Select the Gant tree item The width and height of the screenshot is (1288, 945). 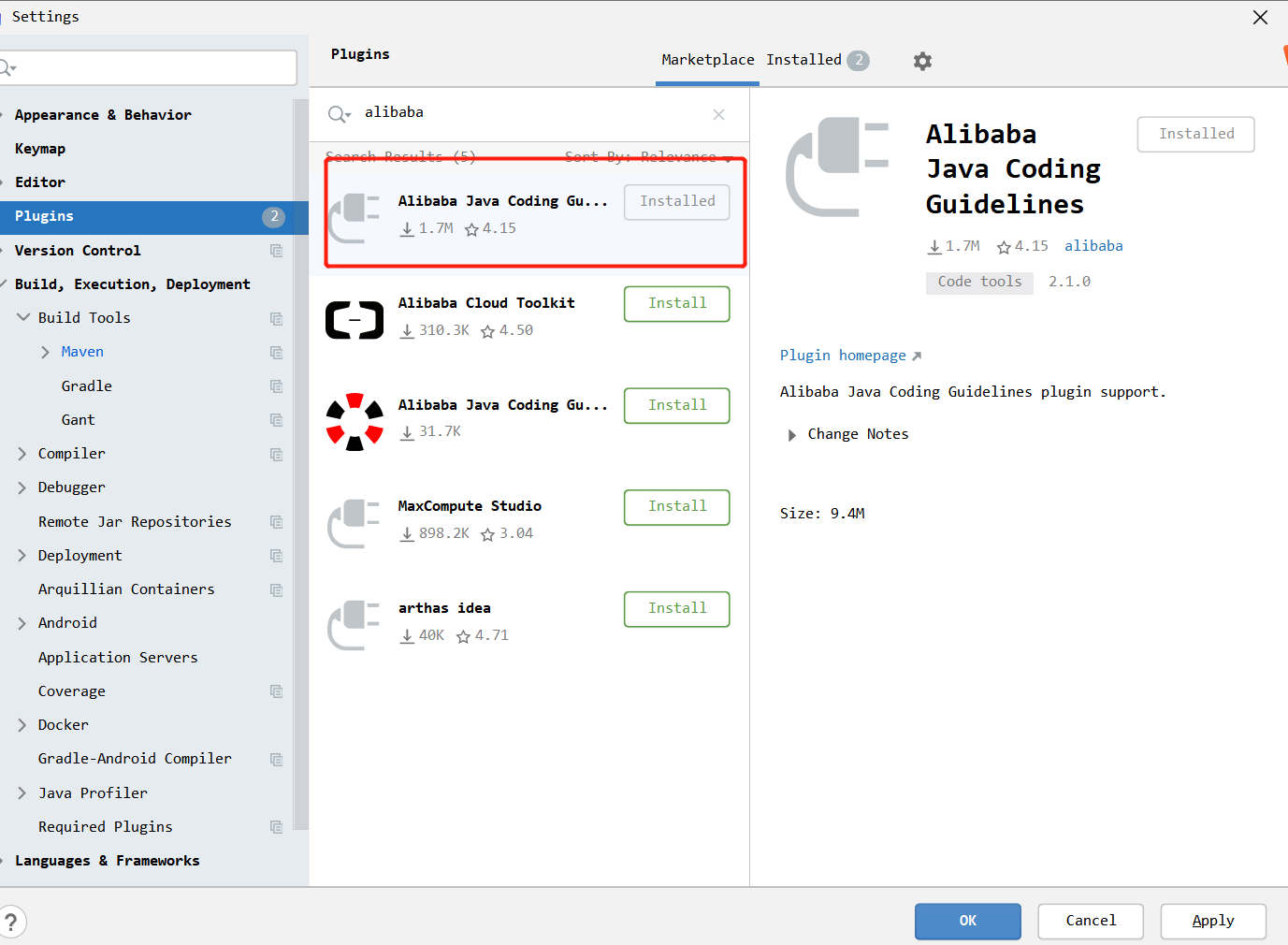[x=79, y=420]
